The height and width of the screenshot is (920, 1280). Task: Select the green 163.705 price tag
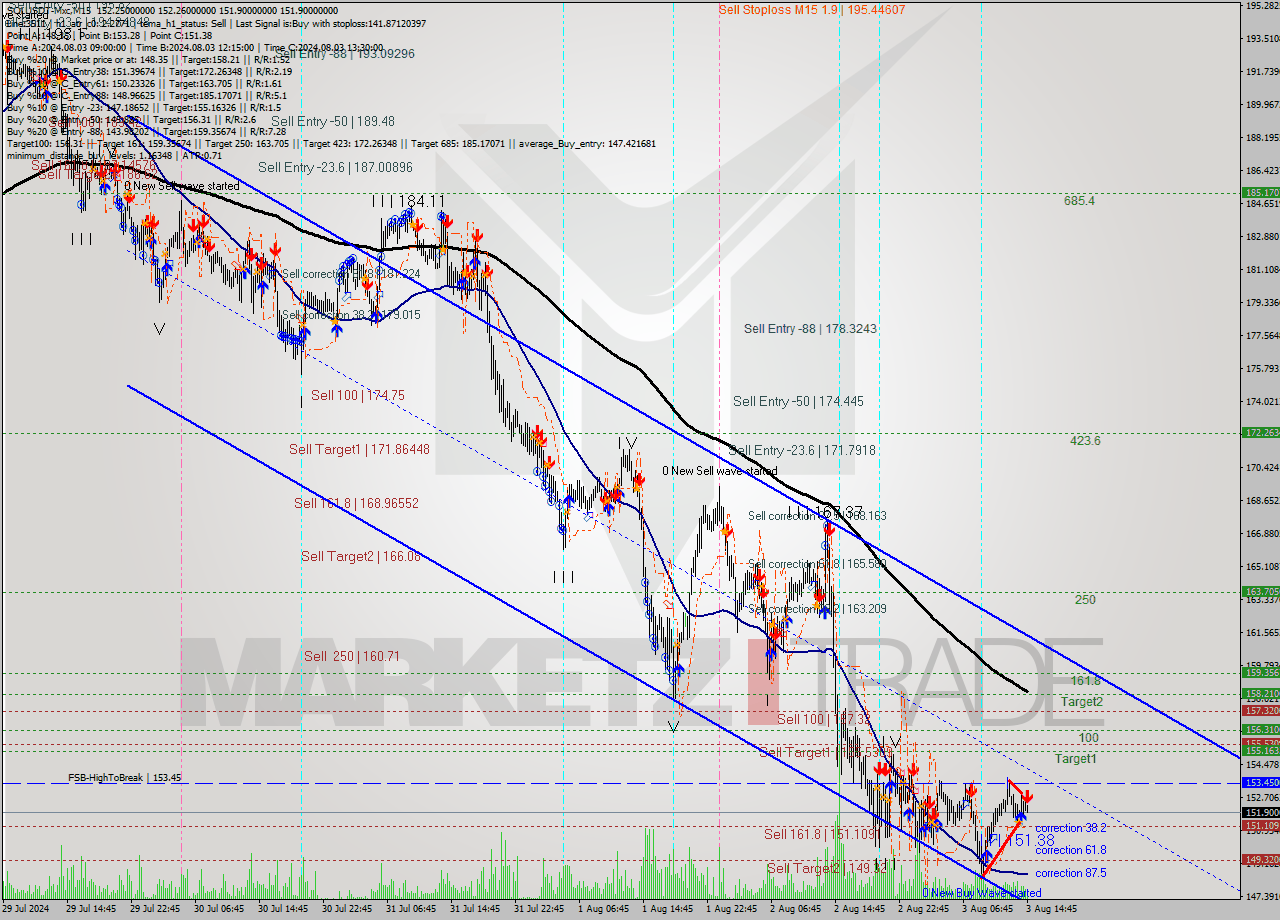(x=1260, y=591)
